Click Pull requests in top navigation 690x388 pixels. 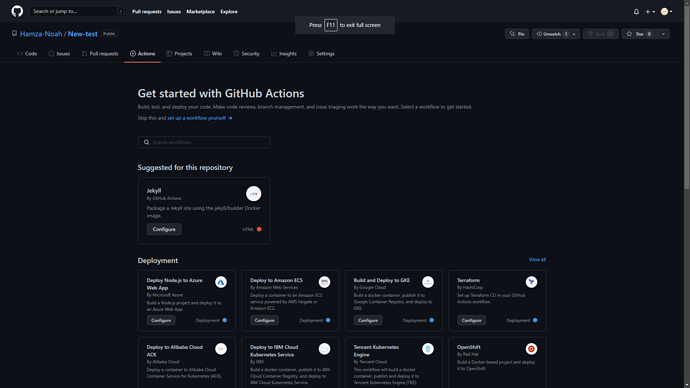[x=147, y=12]
